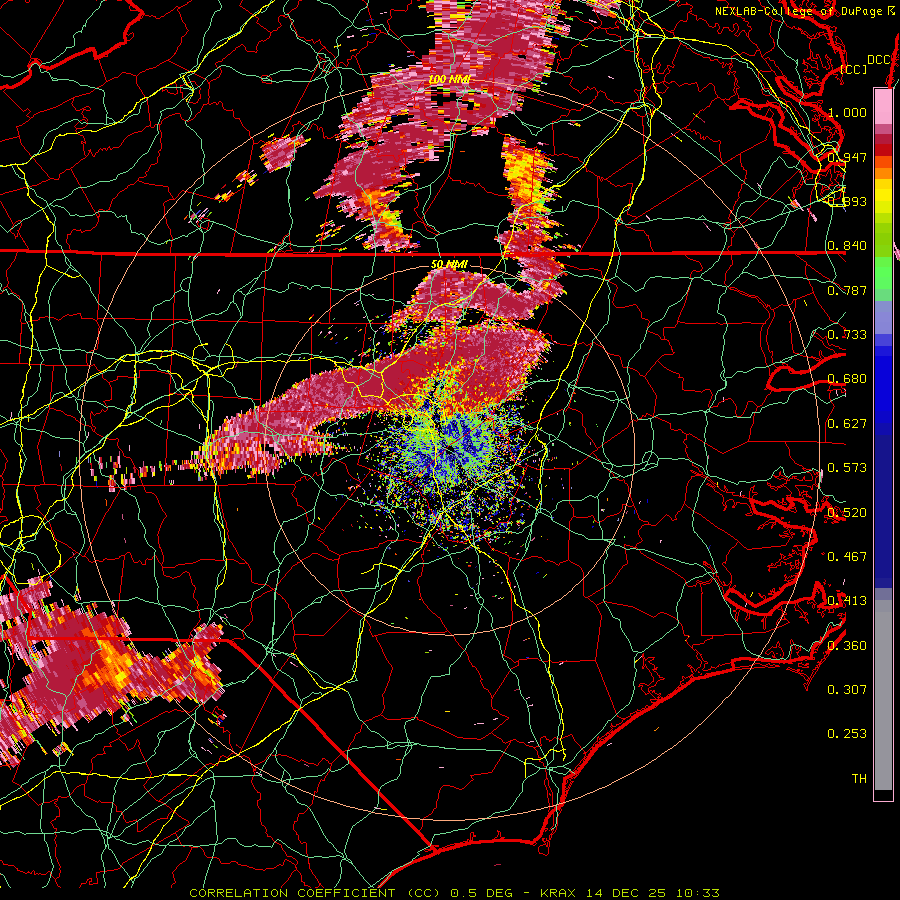This screenshot has height=900, width=900.
Task: Click the 0.840 legend value
Action: tap(847, 245)
